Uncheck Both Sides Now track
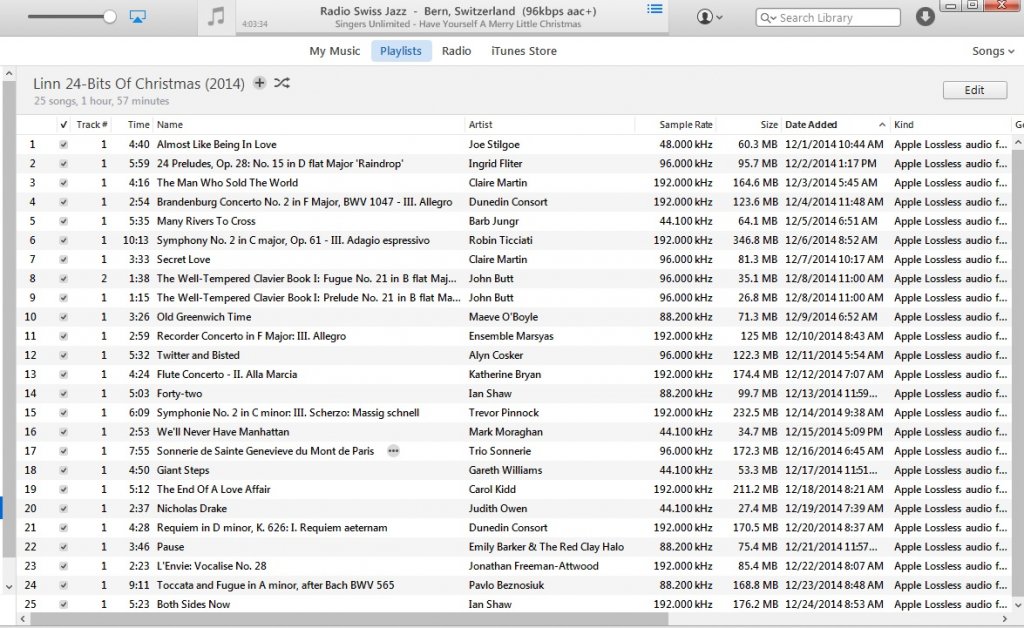This screenshot has width=1024, height=628. [63, 604]
